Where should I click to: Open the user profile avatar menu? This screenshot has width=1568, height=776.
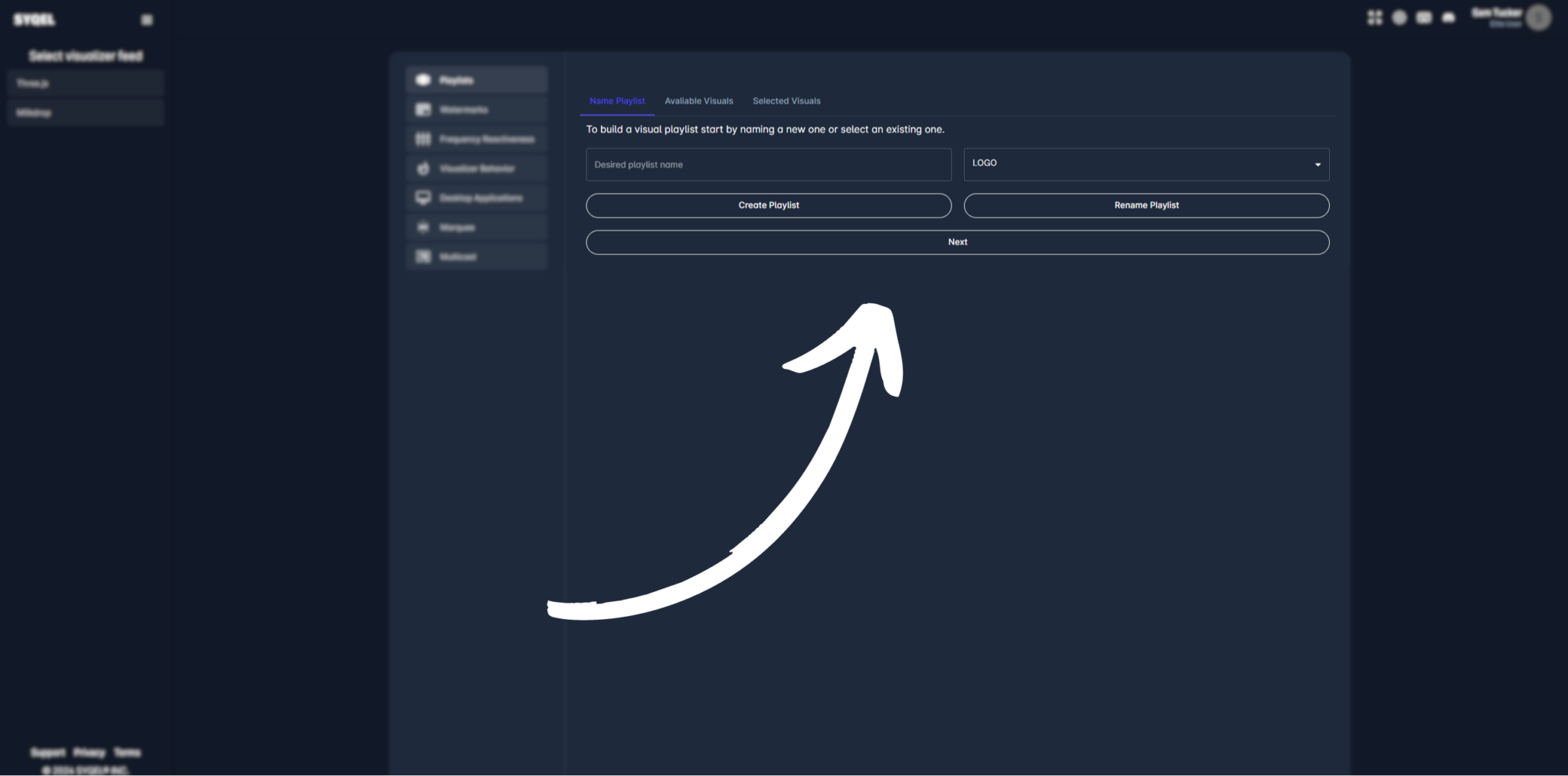coord(1538,18)
